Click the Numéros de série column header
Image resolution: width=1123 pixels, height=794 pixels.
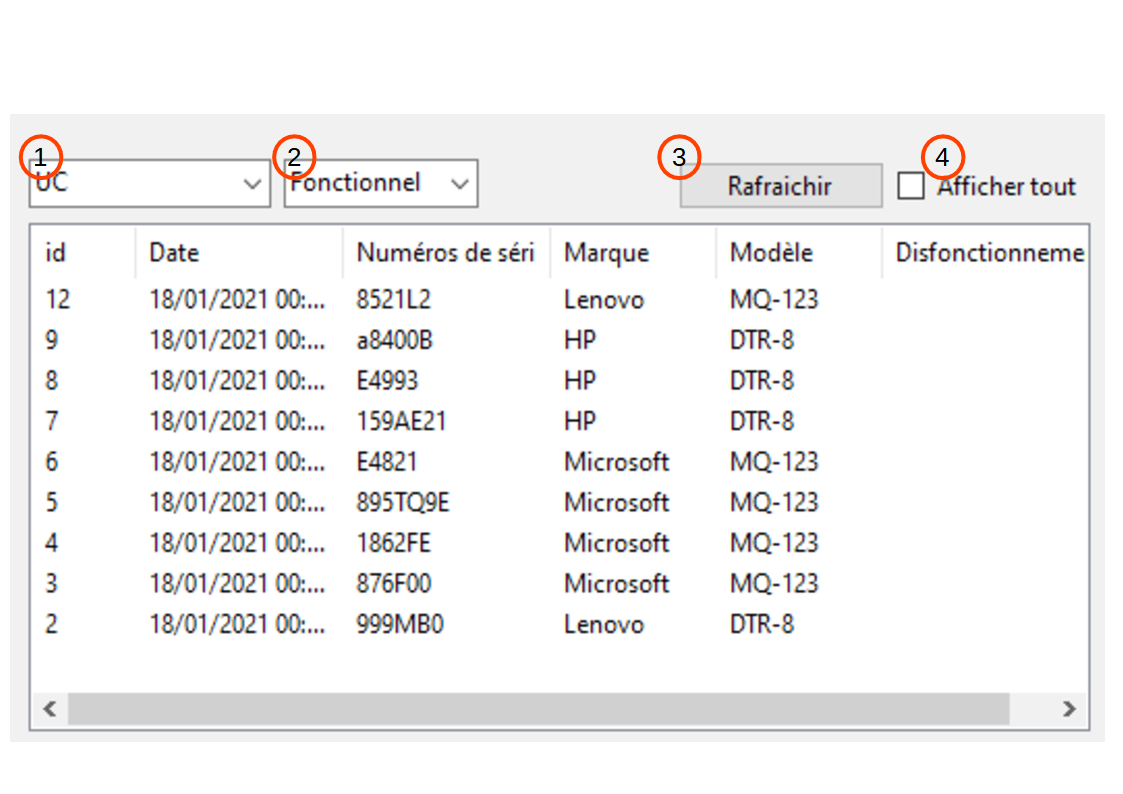[x=445, y=253]
